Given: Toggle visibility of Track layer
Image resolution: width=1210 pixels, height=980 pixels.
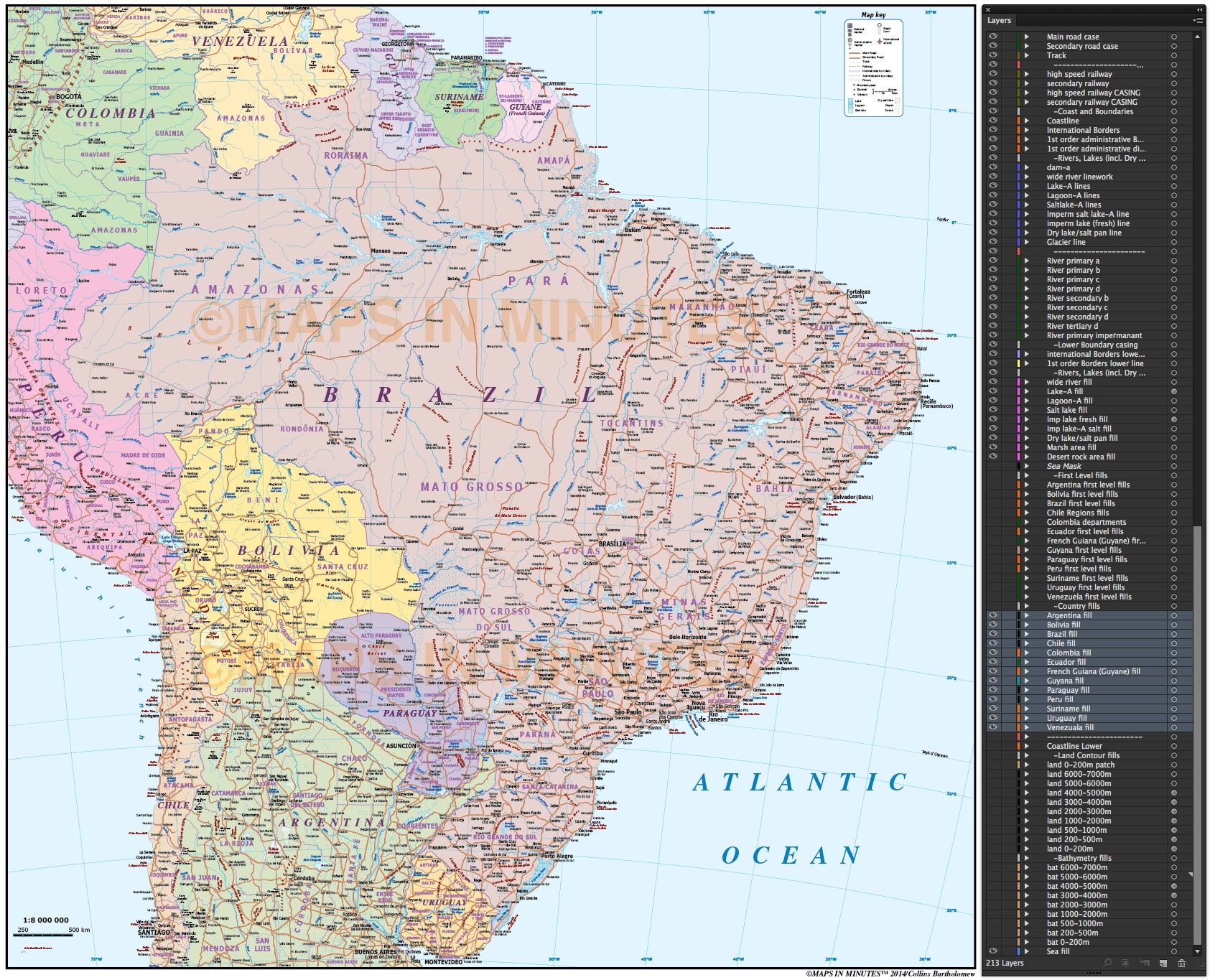Looking at the screenshot, I should pyautogui.click(x=993, y=55).
